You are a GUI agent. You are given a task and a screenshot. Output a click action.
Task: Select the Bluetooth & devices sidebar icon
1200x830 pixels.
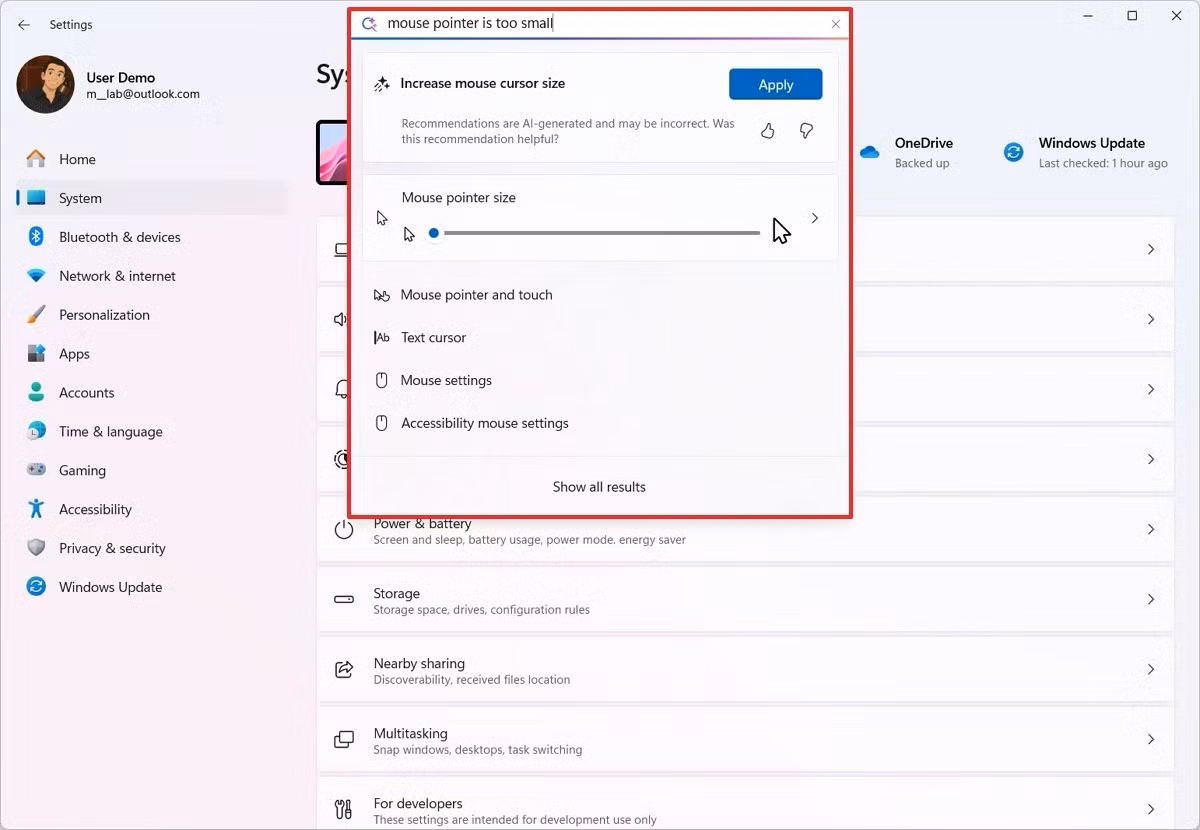tap(36, 237)
